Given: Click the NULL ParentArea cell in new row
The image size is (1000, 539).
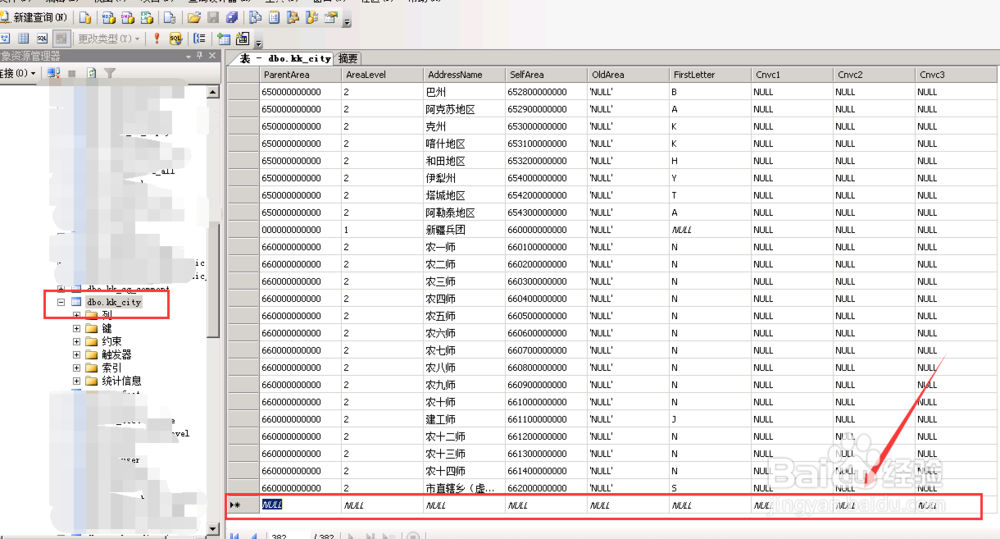Looking at the screenshot, I should [300, 505].
